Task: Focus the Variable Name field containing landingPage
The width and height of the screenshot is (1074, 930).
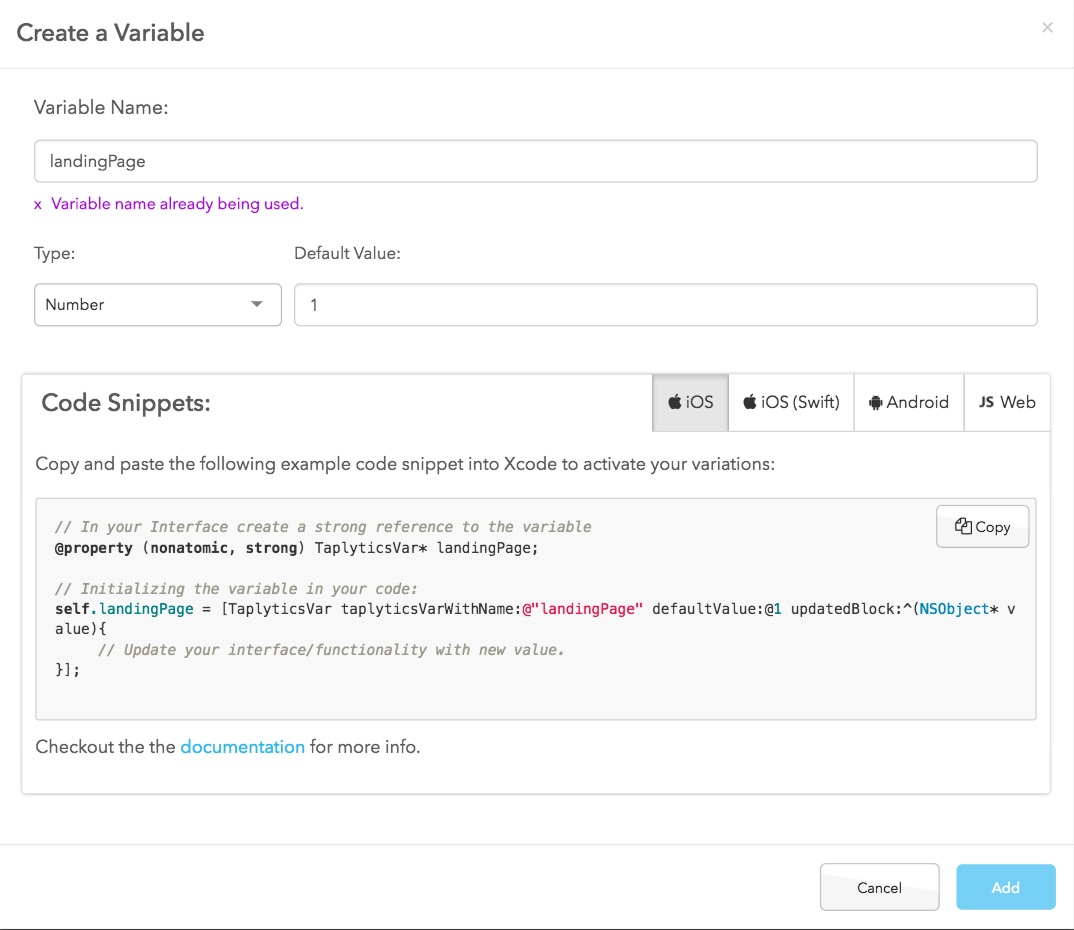Action: coord(535,161)
